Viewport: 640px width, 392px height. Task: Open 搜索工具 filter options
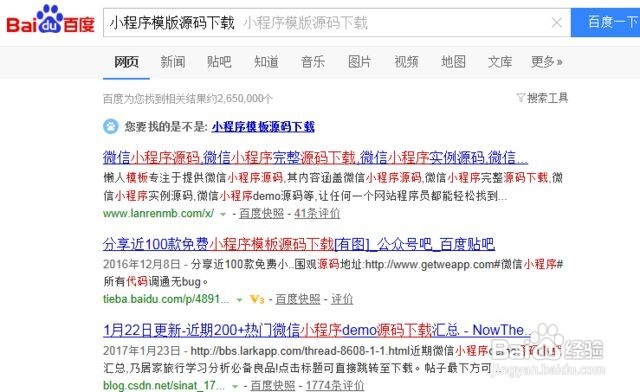pos(547,98)
